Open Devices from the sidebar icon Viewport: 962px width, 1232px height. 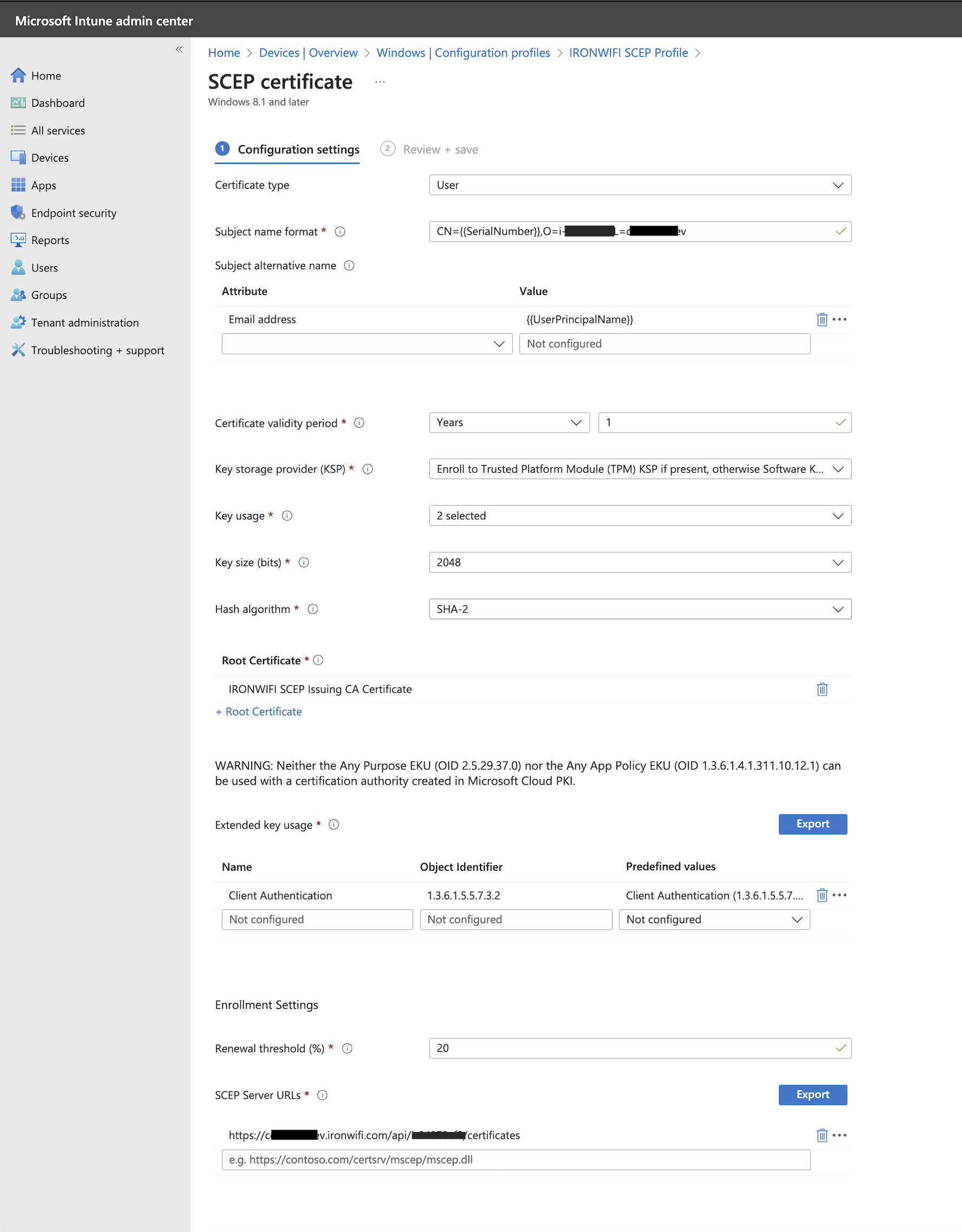pyautogui.click(x=18, y=157)
